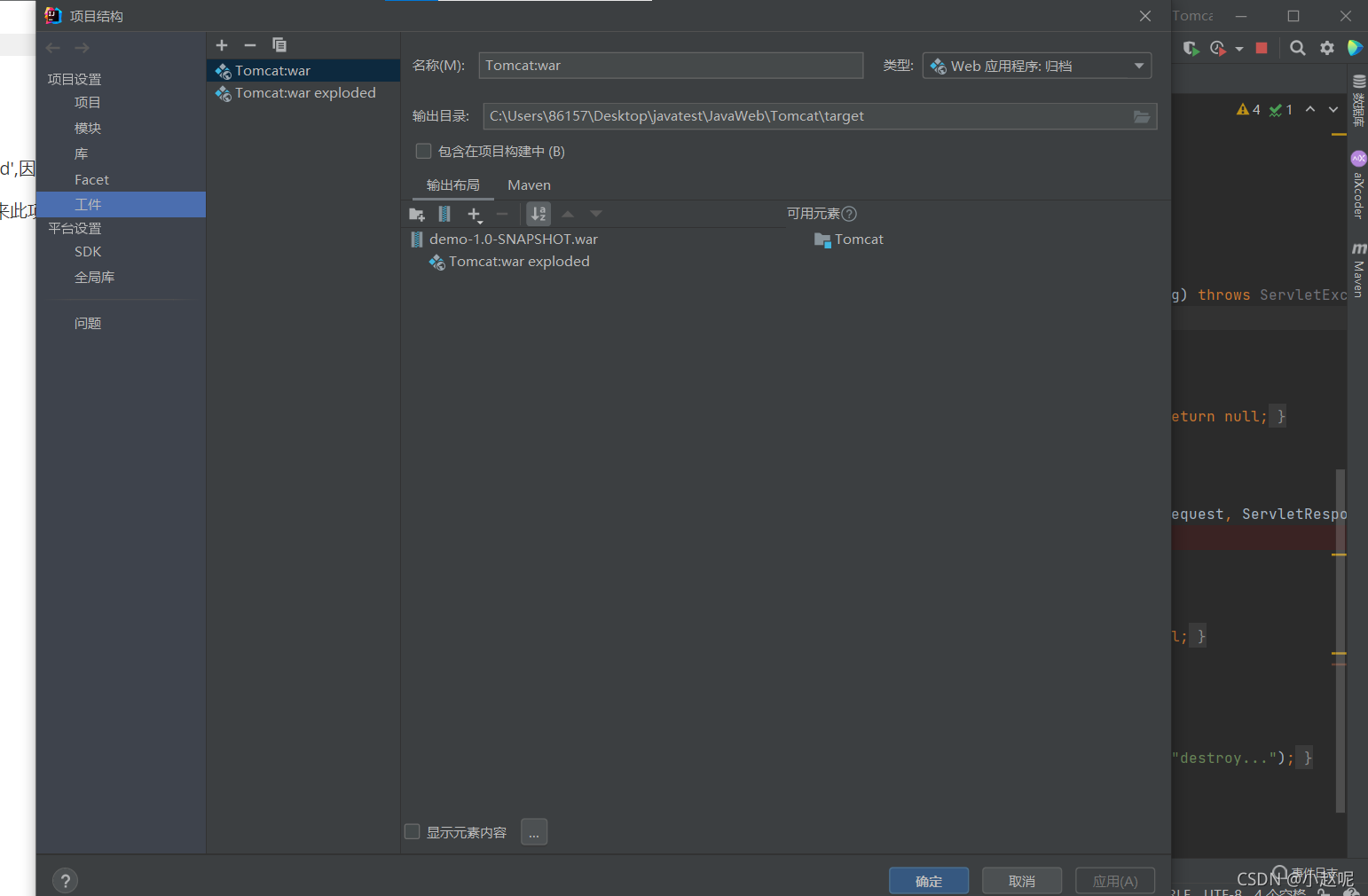Jump to previous highlighted problem arrow
Image resolution: width=1368 pixels, height=896 pixels.
[x=1310, y=109]
